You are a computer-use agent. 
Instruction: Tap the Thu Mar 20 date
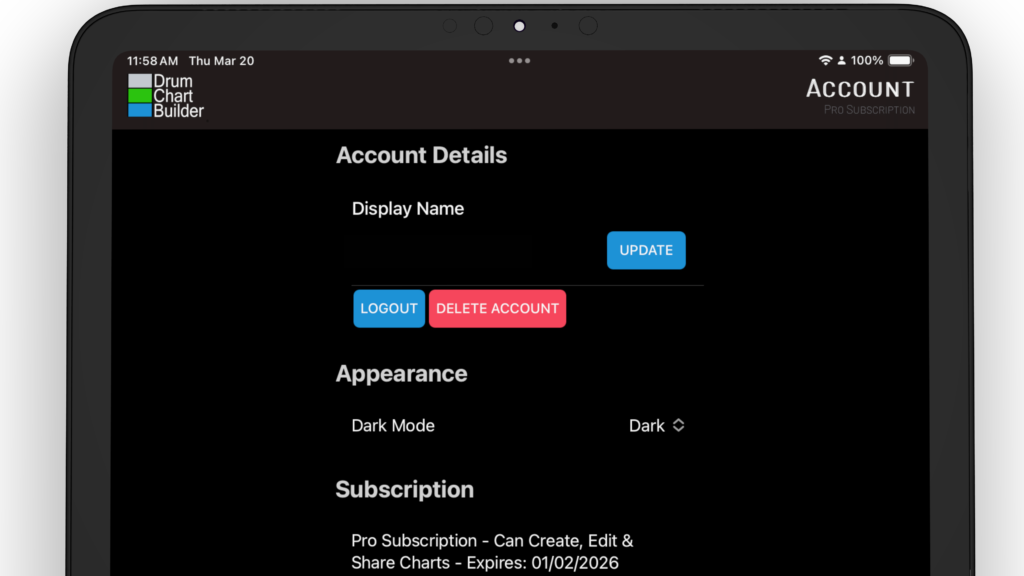click(221, 61)
